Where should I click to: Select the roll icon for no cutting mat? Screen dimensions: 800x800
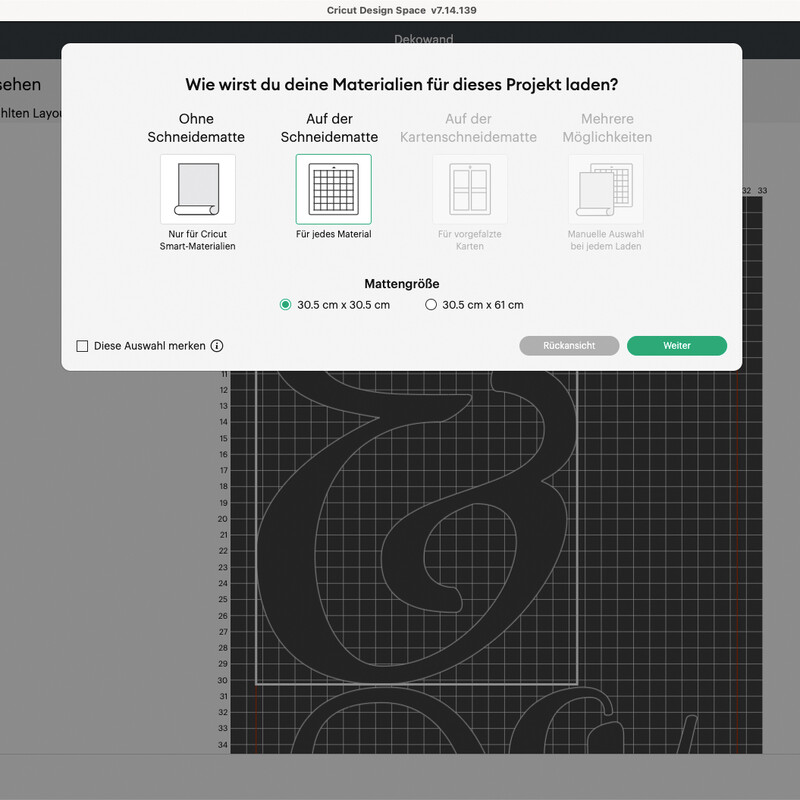pyautogui.click(x=198, y=189)
